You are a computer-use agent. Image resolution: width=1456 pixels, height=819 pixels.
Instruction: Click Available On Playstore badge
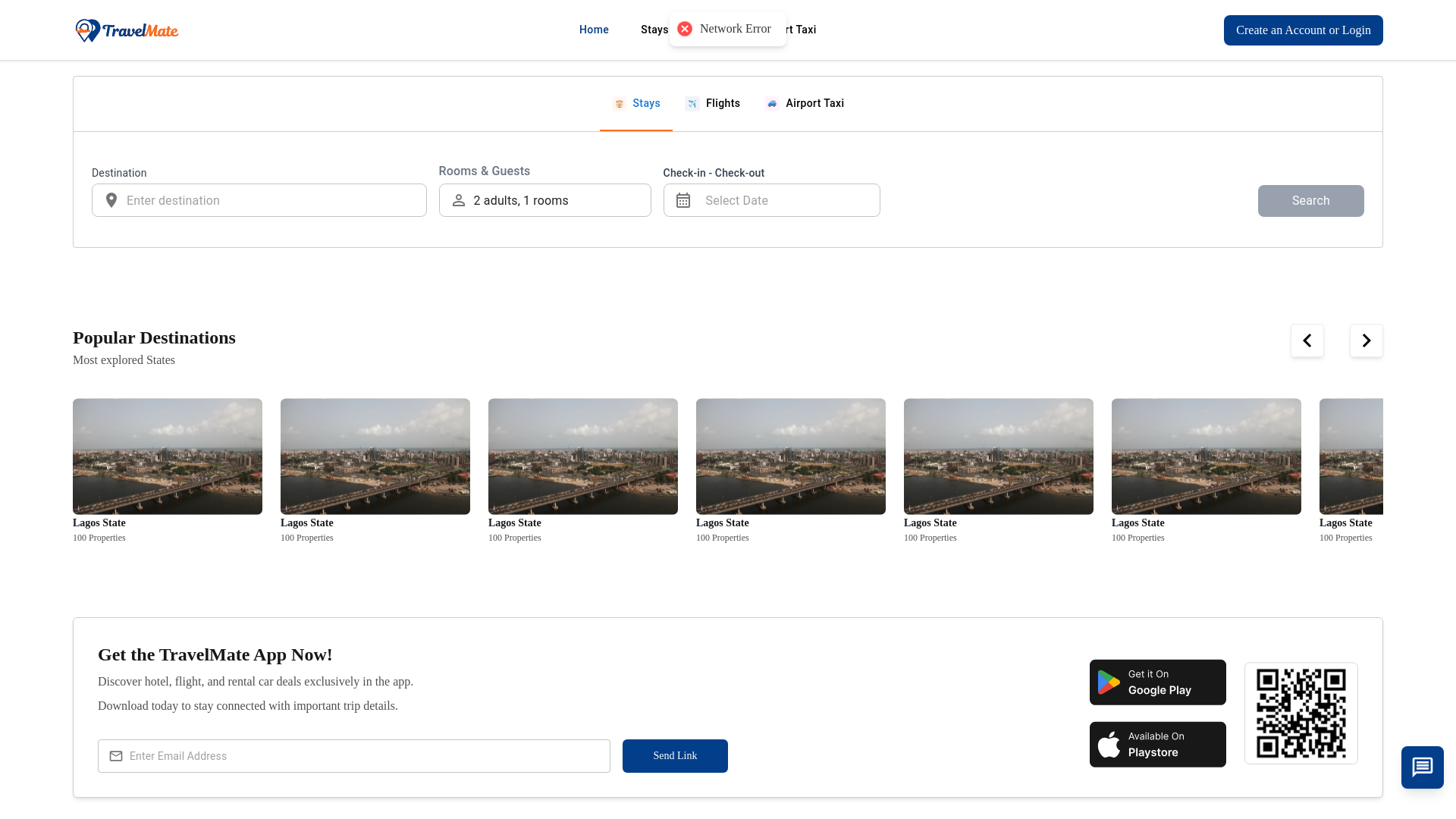[x=1158, y=745]
